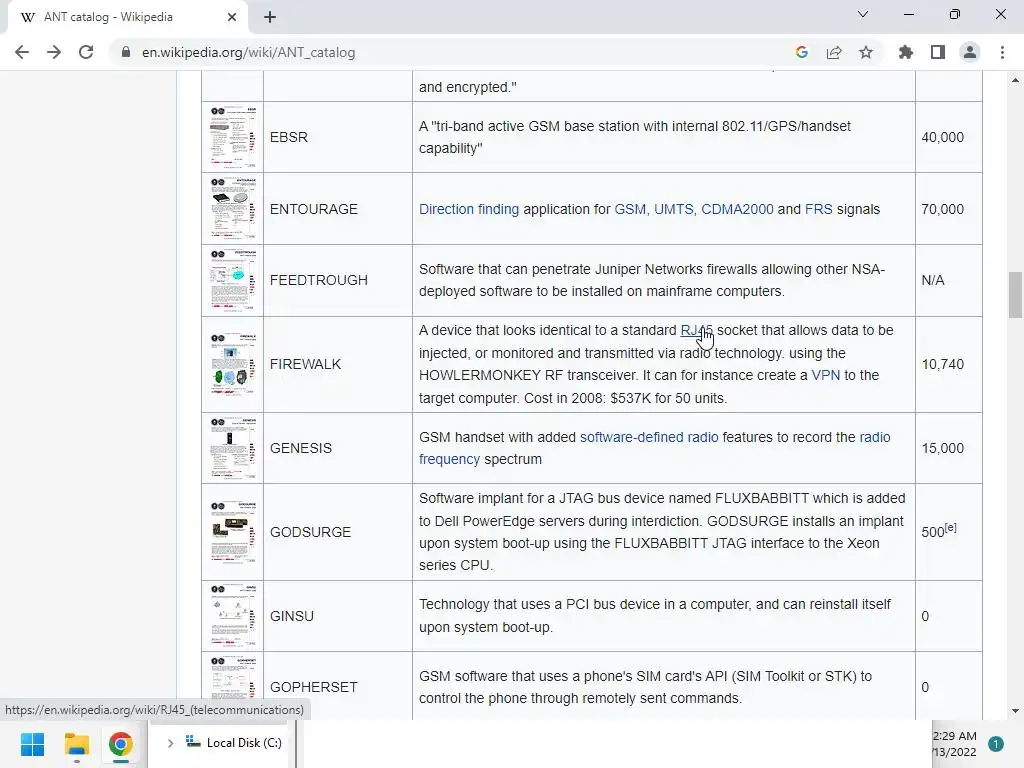Open a new browser tab
1024x768 pixels.
[x=270, y=17]
